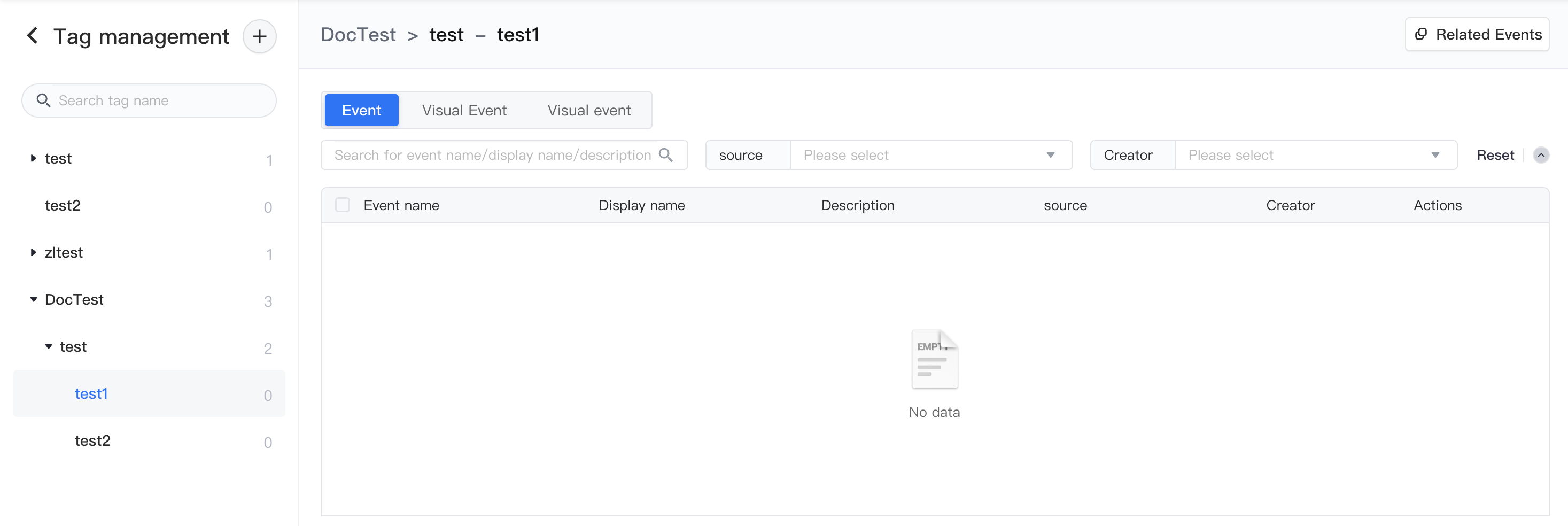Focus the Search tag name field
Image resolution: width=1568 pixels, height=526 pixels.
(149, 100)
